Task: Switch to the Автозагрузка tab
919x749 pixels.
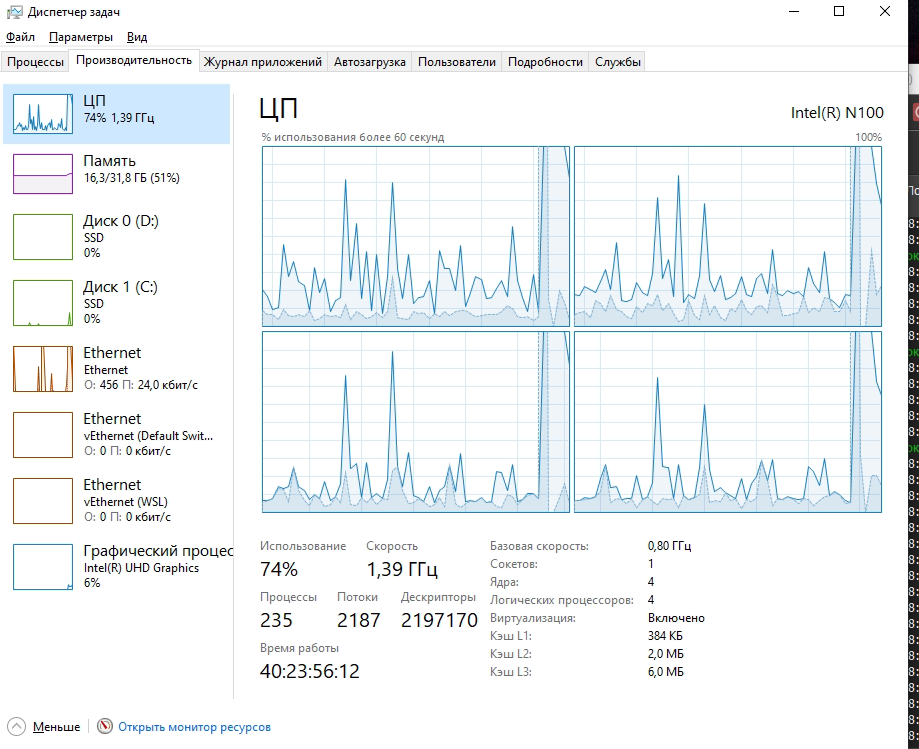Action: click(370, 62)
